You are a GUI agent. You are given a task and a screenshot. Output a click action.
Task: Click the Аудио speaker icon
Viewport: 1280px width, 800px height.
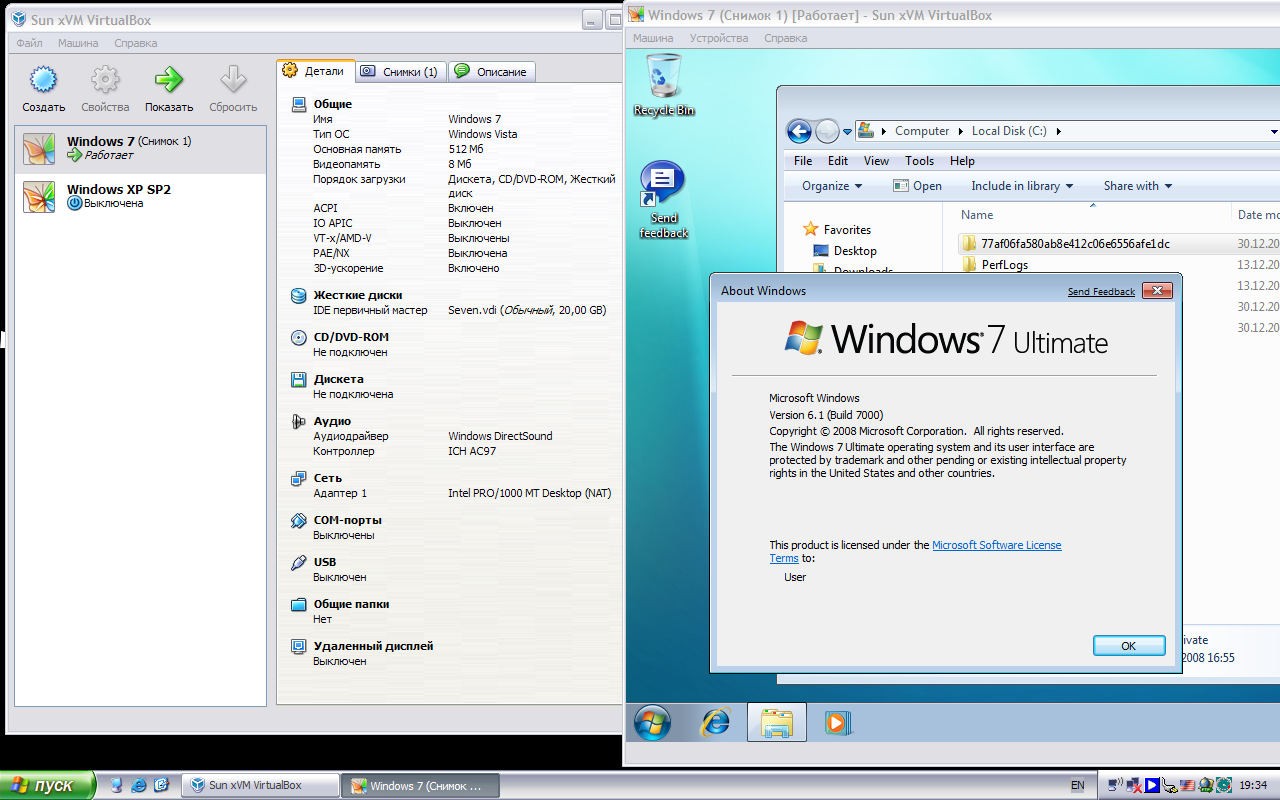click(298, 422)
